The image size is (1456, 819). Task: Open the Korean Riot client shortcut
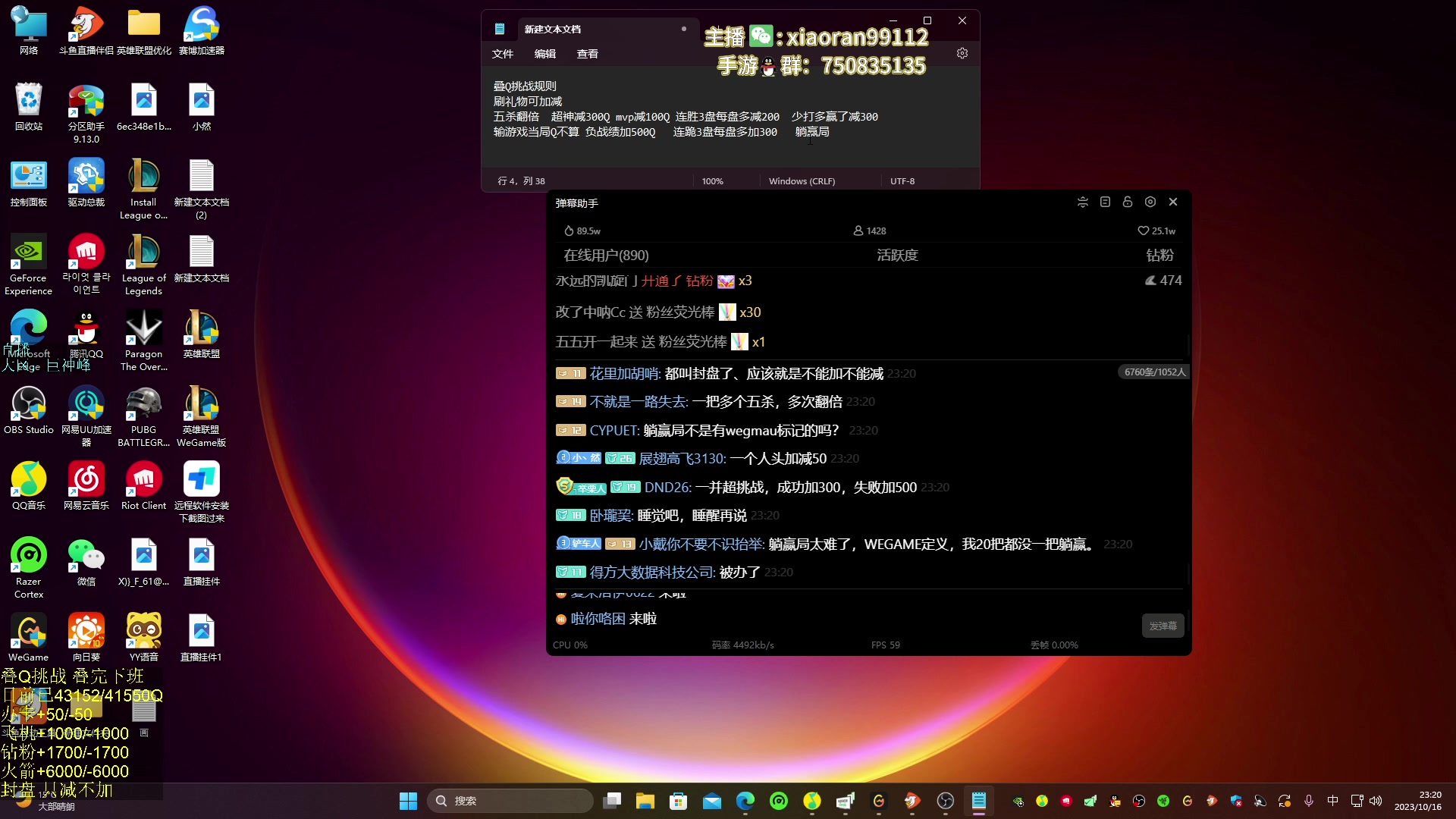coord(86,264)
